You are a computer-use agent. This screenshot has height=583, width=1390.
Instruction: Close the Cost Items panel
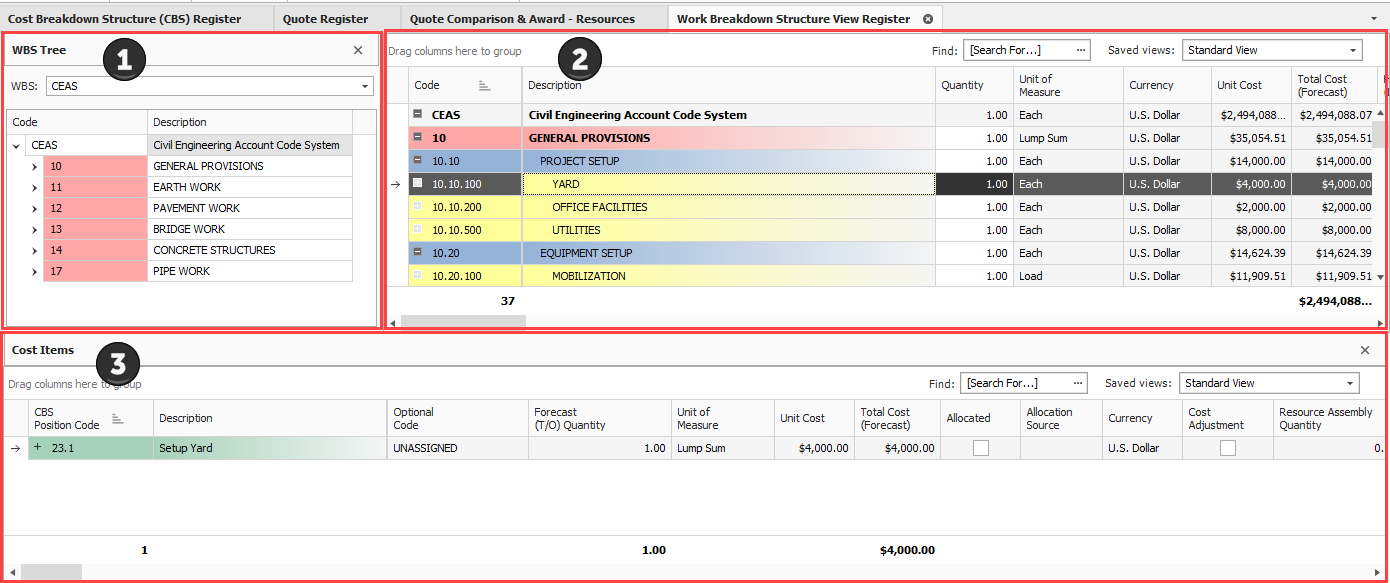coord(1365,350)
